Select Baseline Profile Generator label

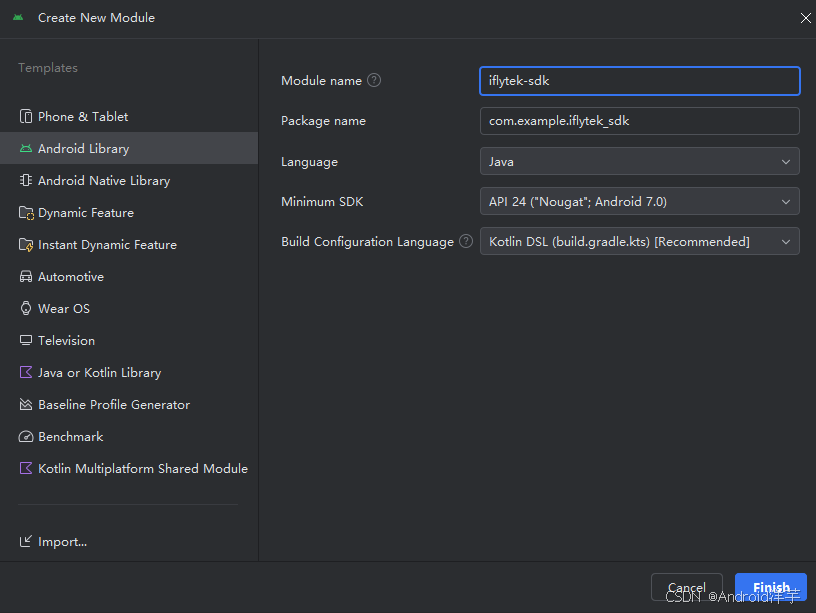[x=114, y=404]
